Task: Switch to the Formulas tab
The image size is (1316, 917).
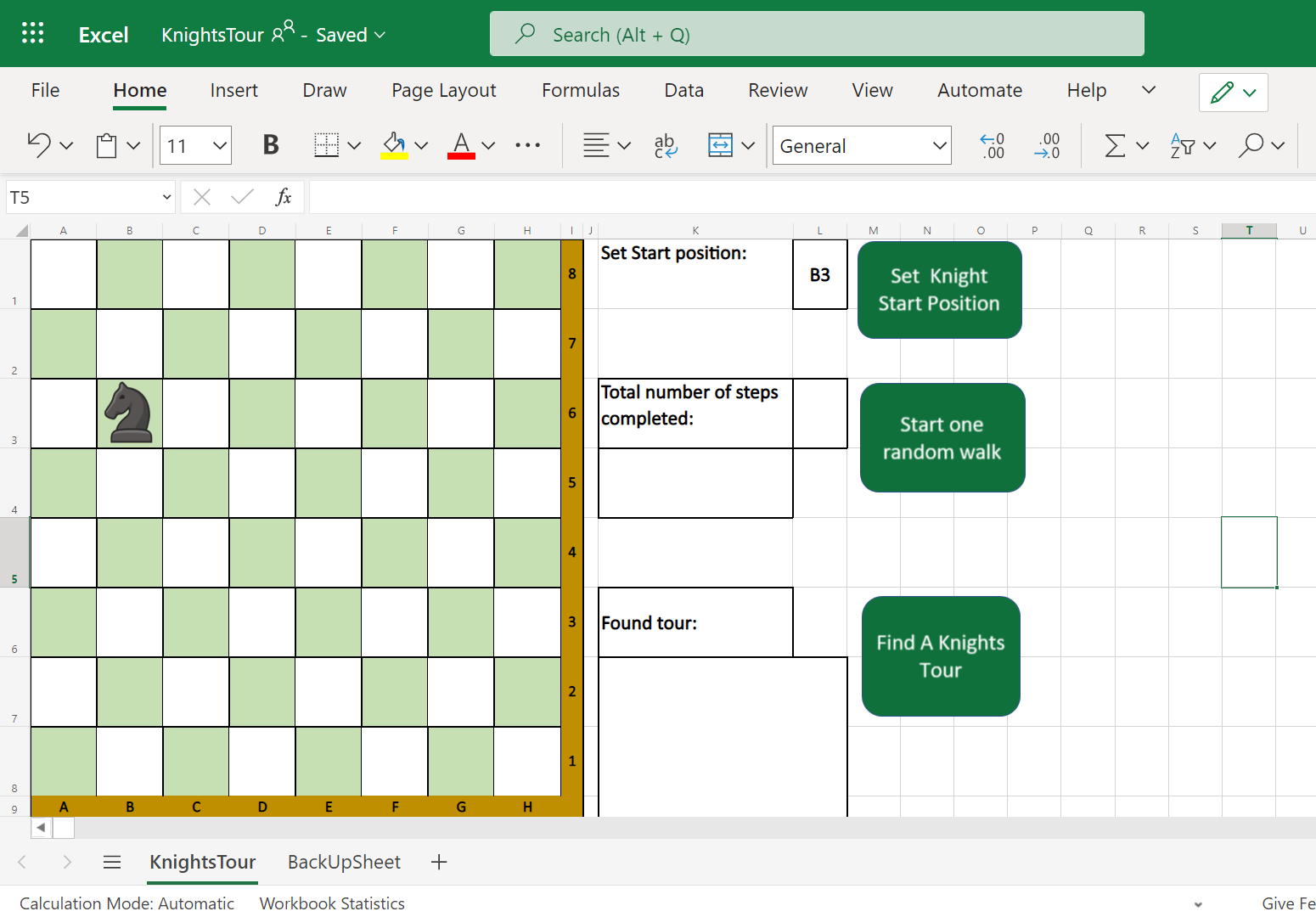Action: pyautogui.click(x=581, y=90)
